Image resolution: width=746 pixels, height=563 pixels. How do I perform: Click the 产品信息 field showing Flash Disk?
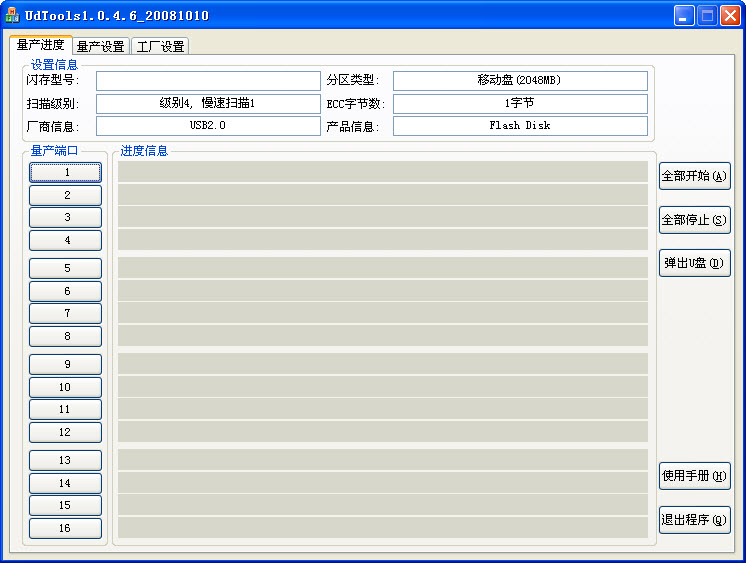pos(520,126)
